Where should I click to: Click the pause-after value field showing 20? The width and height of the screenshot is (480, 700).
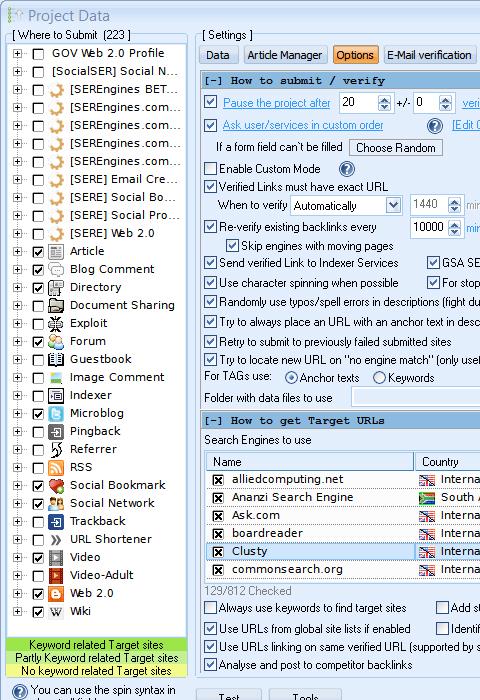point(359,102)
